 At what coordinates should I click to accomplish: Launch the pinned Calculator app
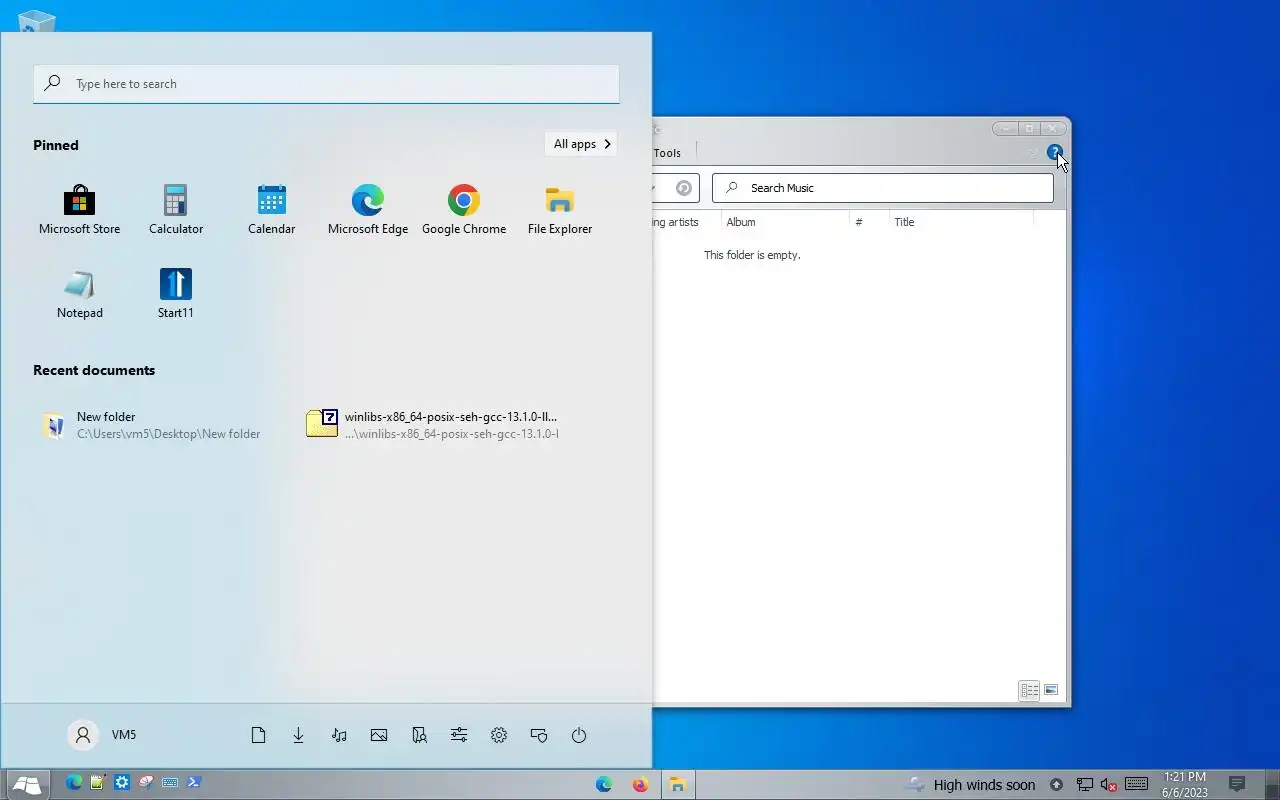click(x=176, y=210)
